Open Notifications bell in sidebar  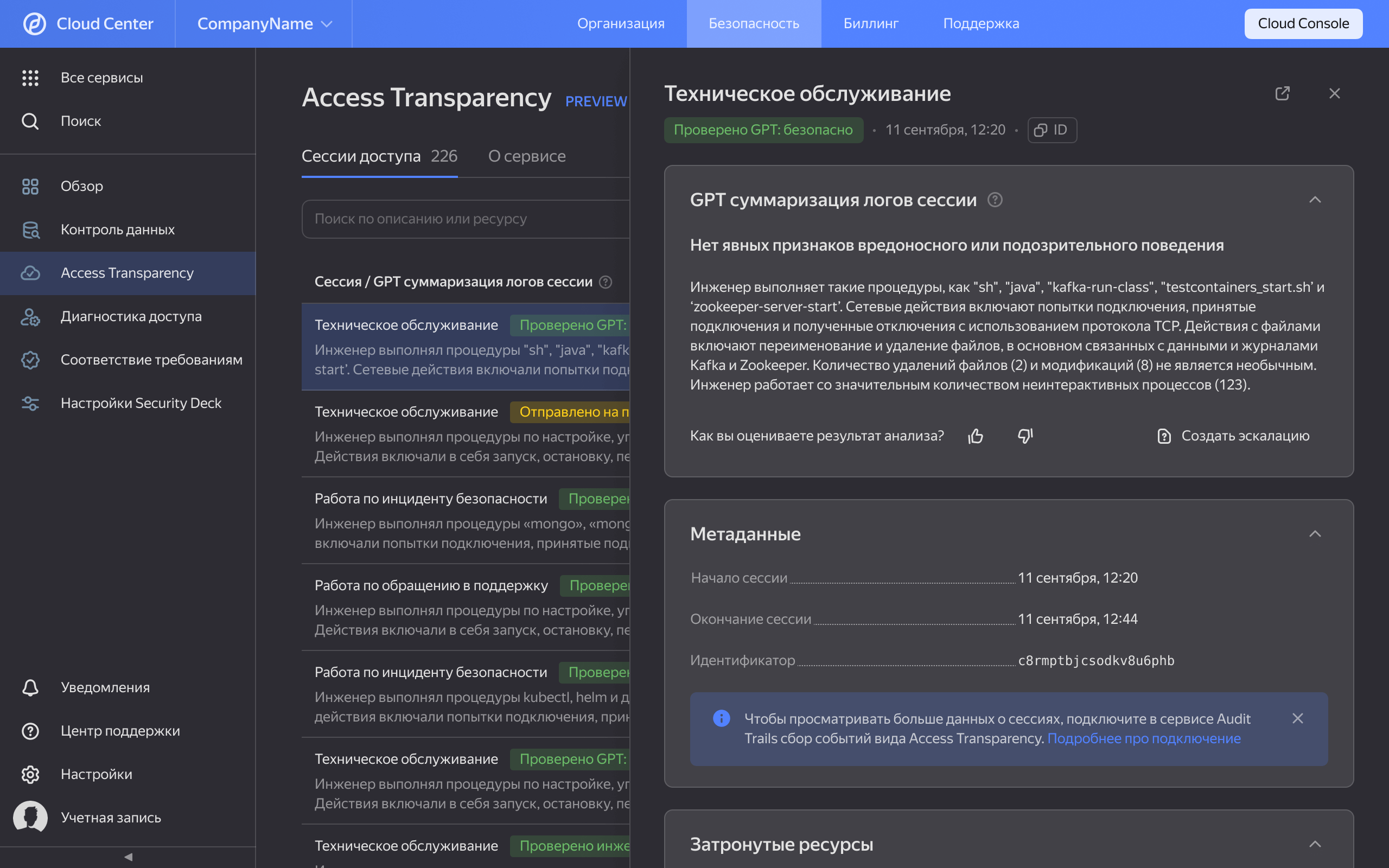click(30, 687)
